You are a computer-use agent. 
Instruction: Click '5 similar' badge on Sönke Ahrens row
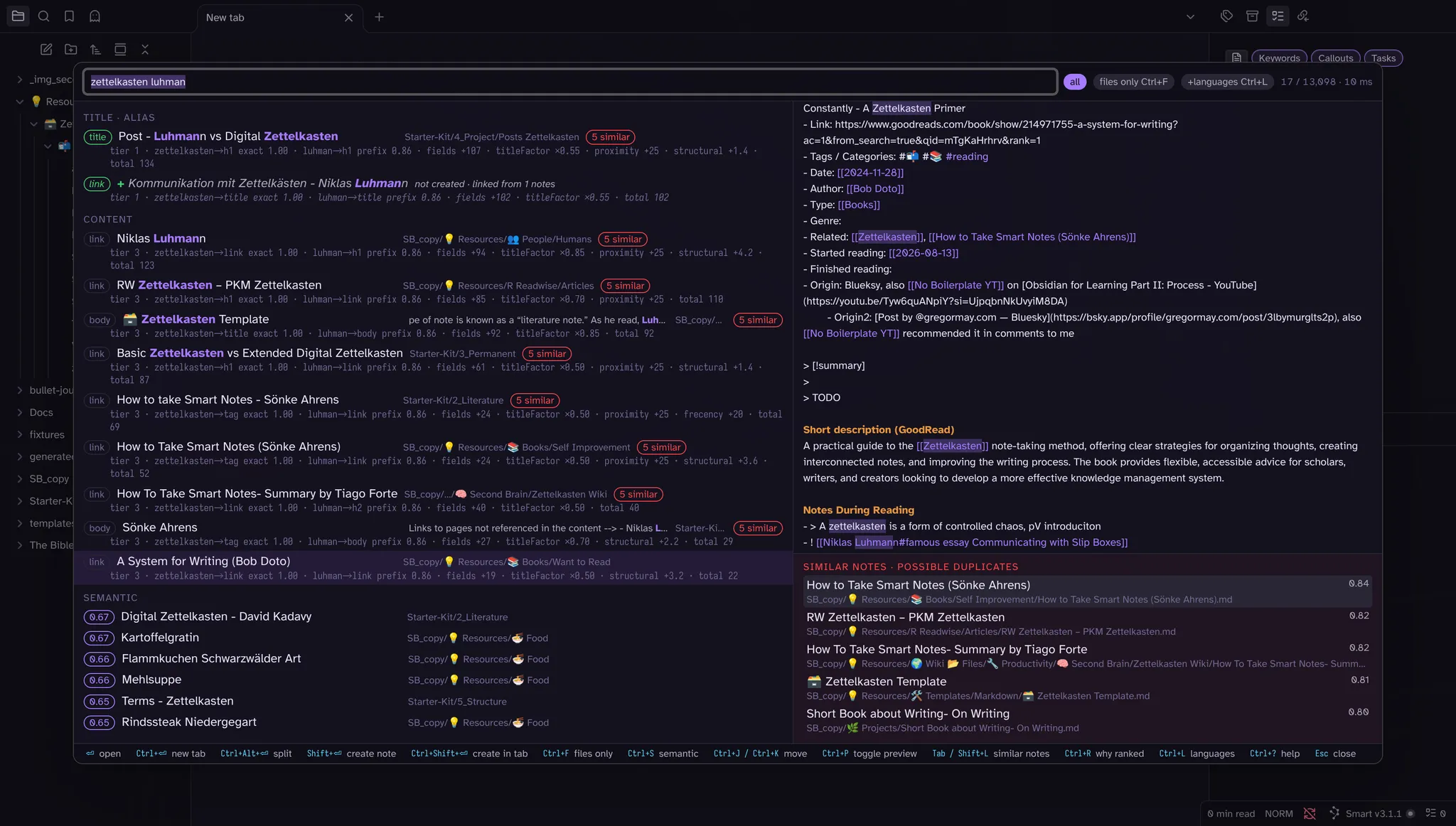pyautogui.click(x=757, y=528)
